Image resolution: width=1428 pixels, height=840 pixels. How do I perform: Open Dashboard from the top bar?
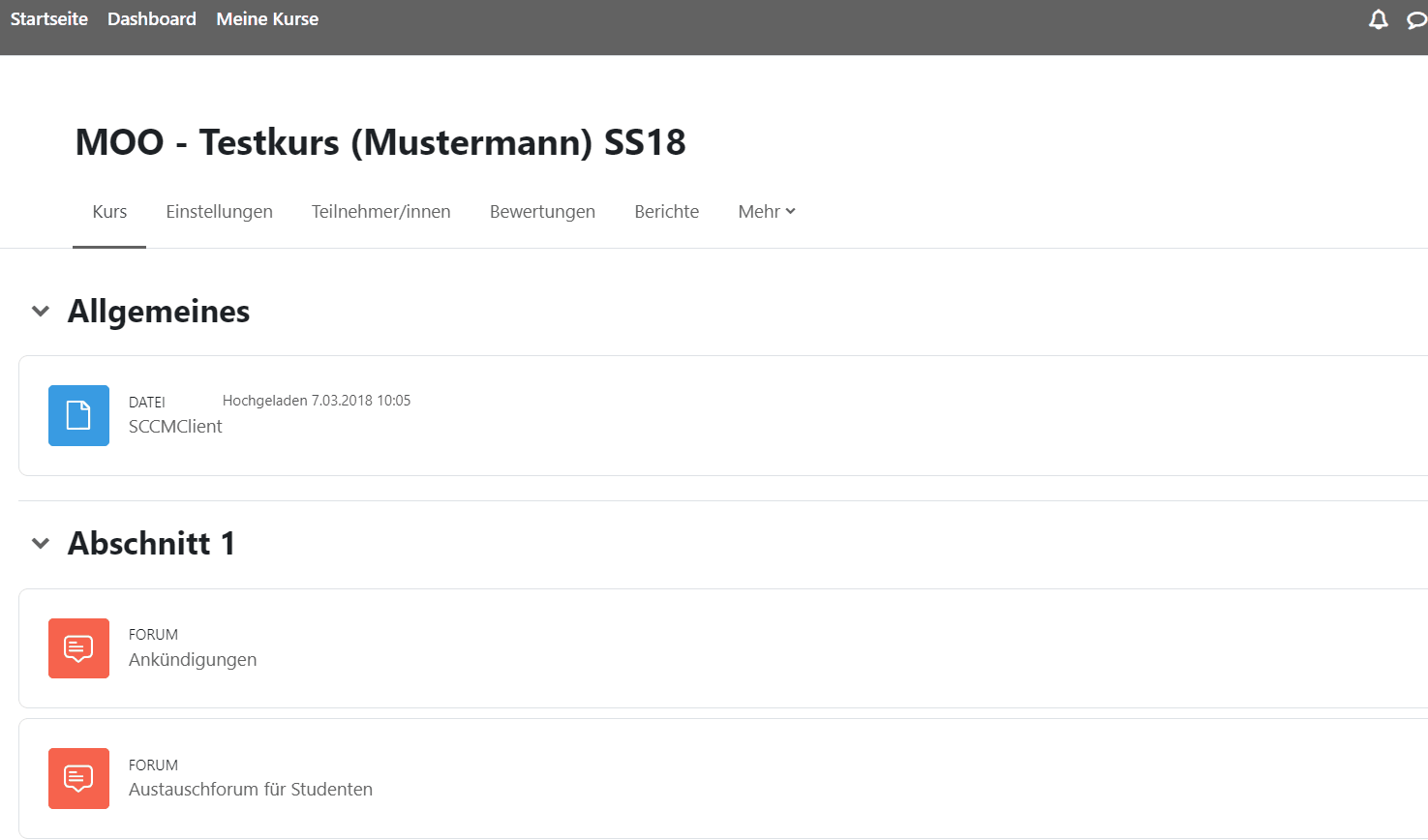click(x=152, y=19)
